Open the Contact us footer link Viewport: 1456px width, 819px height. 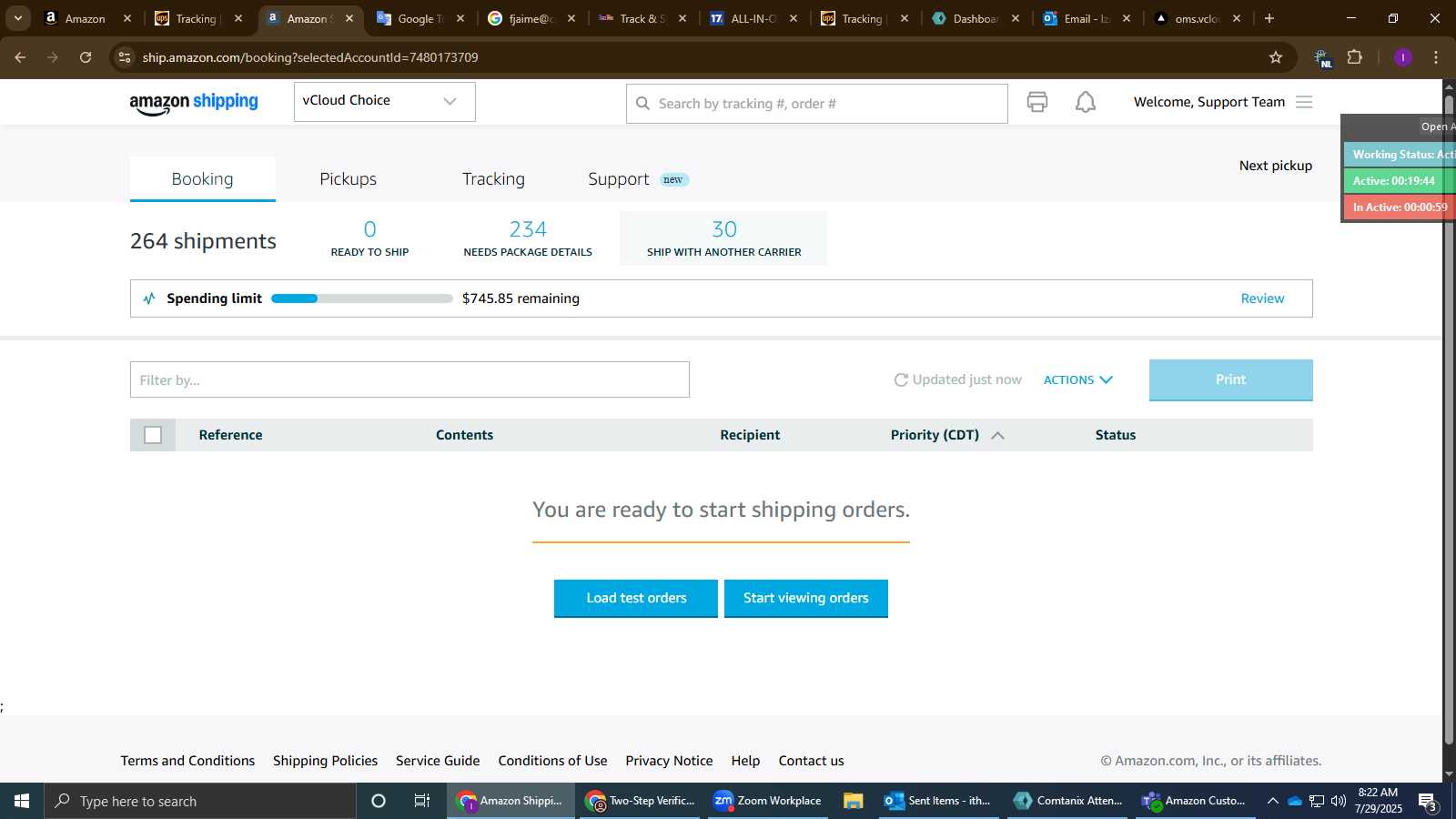click(811, 761)
